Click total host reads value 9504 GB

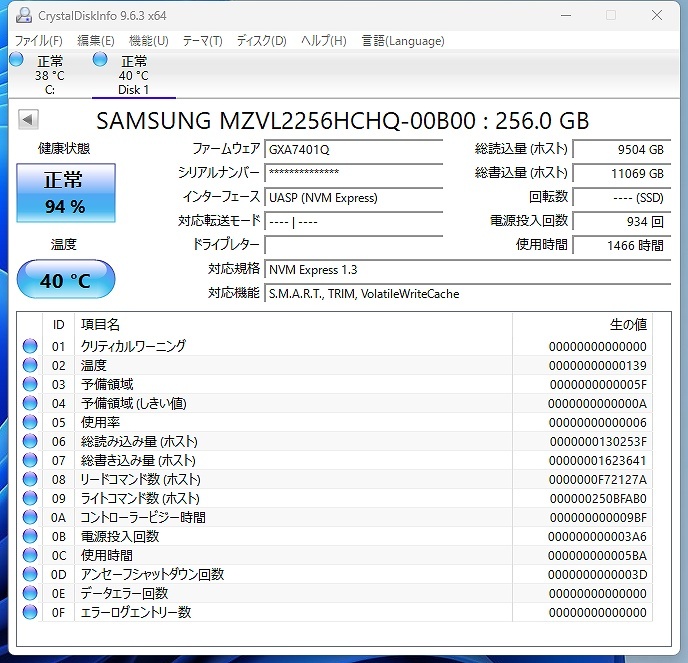pyautogui.click(x=622, y=150)
